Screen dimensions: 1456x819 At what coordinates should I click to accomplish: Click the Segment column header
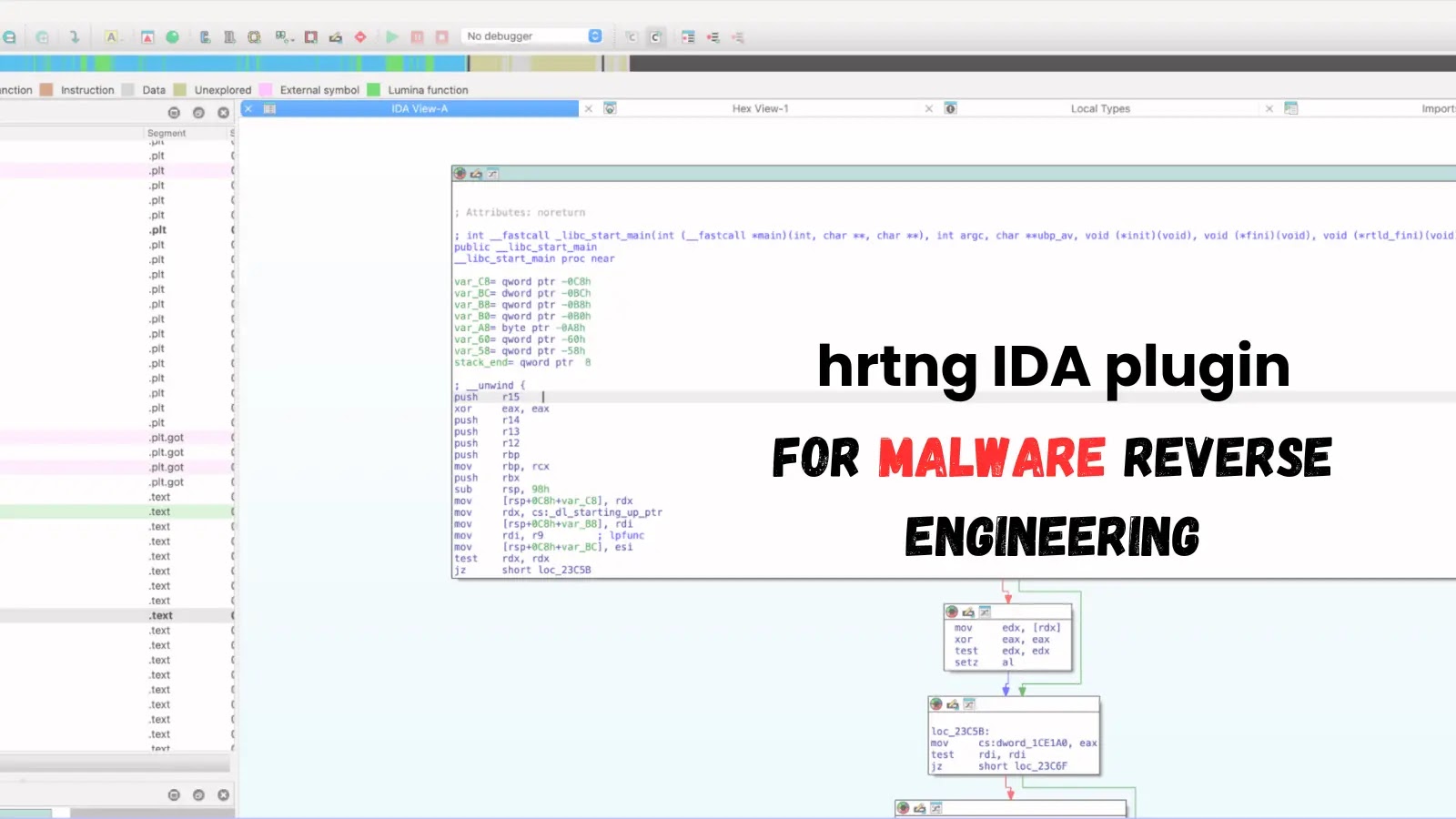pyautogui.click(x=186, y=133)
